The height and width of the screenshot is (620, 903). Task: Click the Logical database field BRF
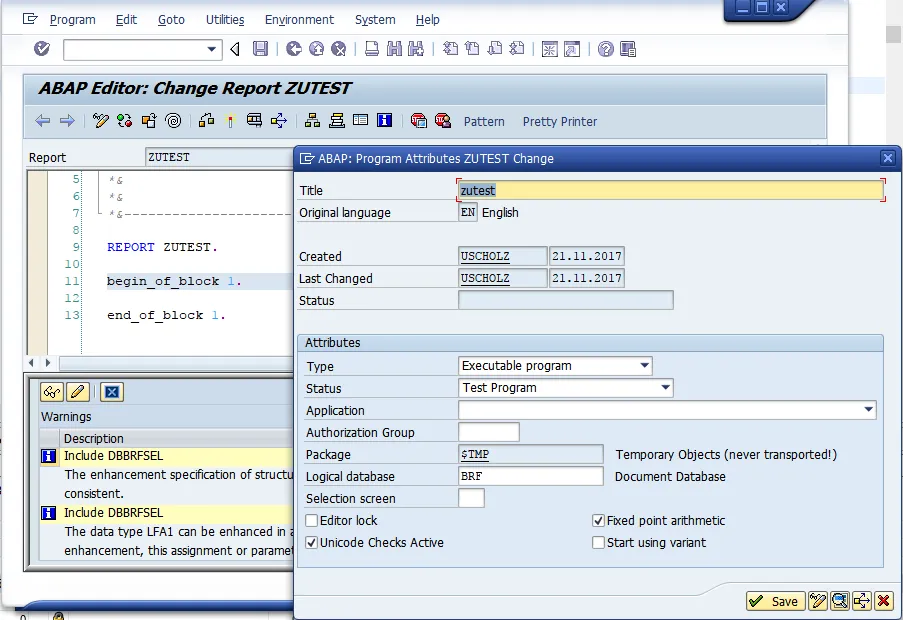click(x=531, y=476)
